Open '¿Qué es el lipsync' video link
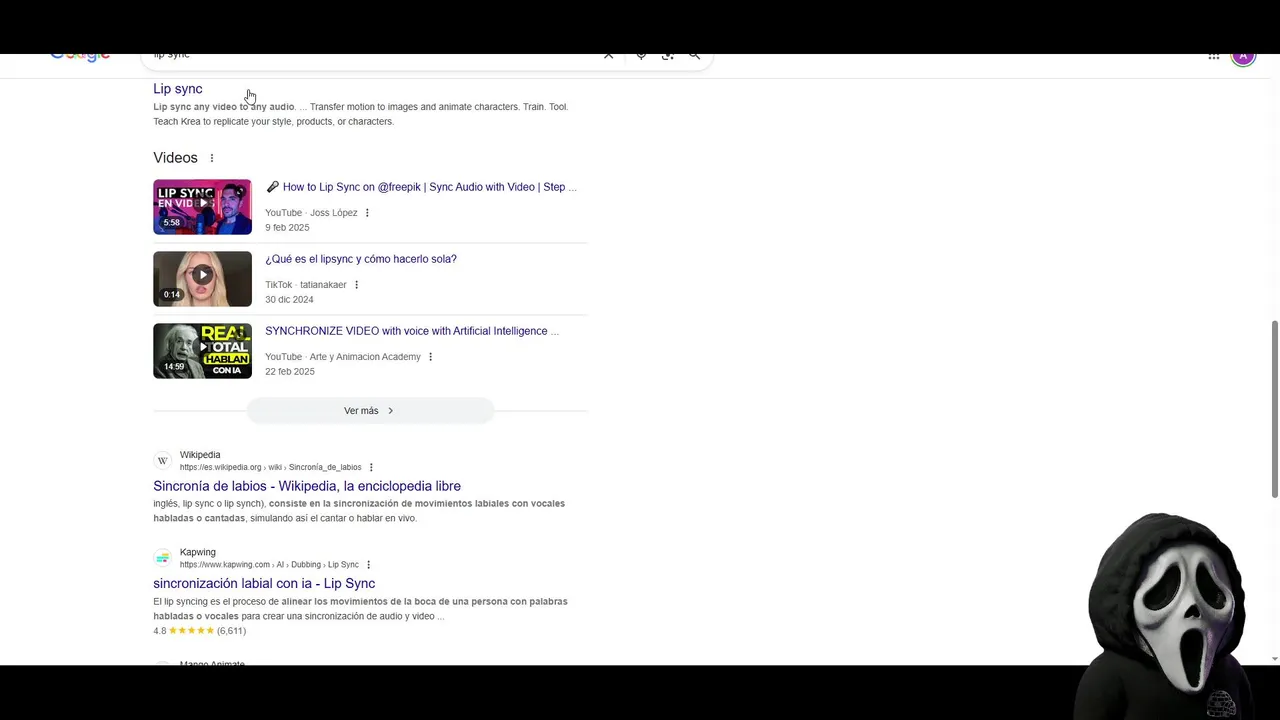 pyautogui.click(x=361, y=259)
